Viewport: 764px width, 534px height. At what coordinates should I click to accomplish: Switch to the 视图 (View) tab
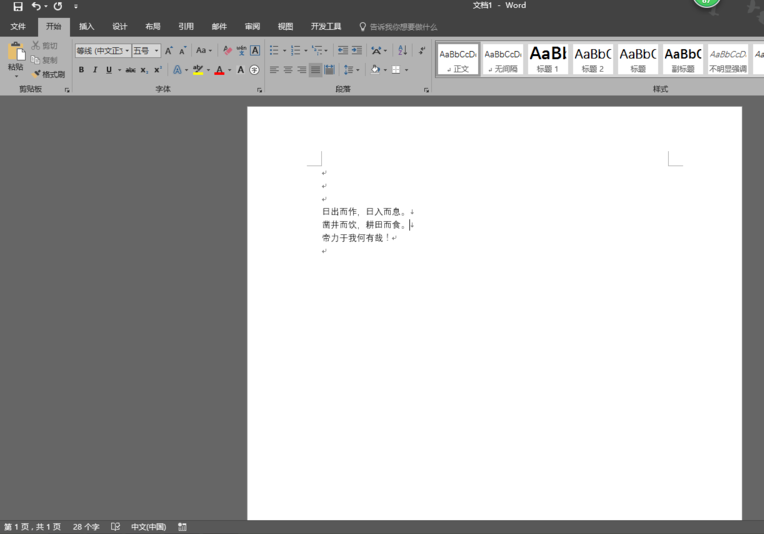pos(285,26)
